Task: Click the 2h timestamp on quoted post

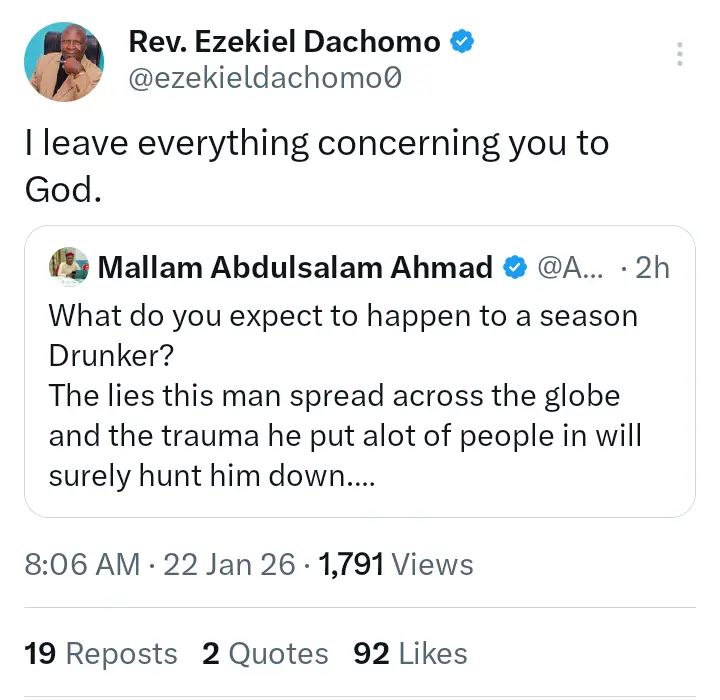Action: click(652, 268)
